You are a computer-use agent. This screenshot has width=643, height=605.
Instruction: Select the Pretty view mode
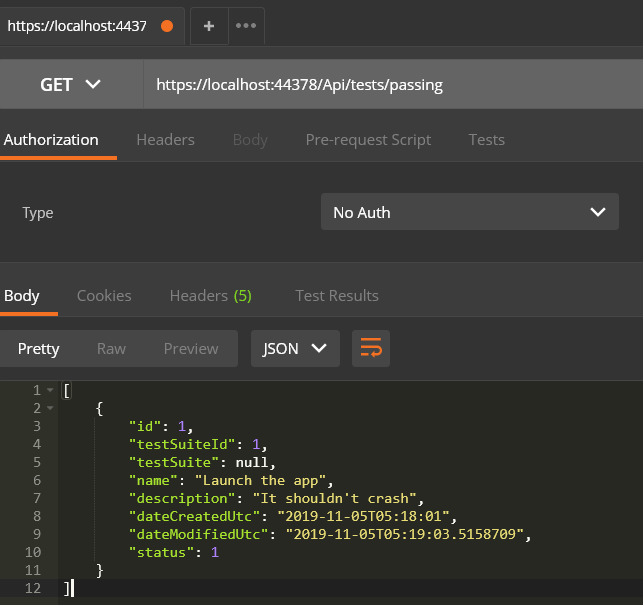pyautogui.click(x=39, y=349)
